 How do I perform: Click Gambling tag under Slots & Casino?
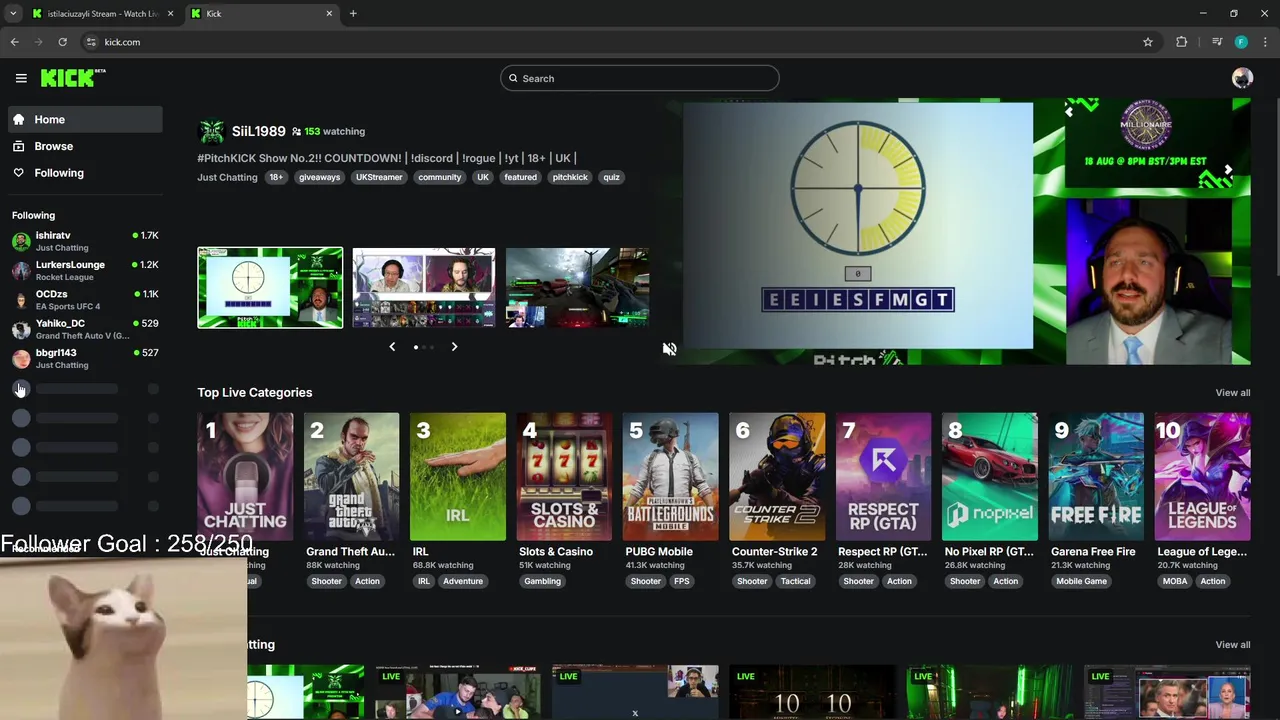(x=542, y=581)
